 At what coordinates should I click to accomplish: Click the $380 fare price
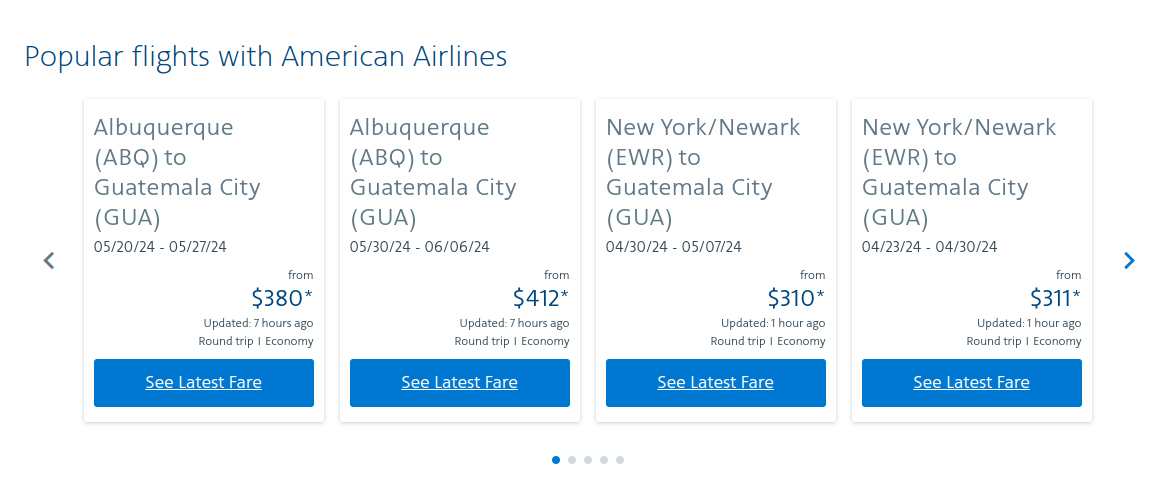tap(282, 298)
